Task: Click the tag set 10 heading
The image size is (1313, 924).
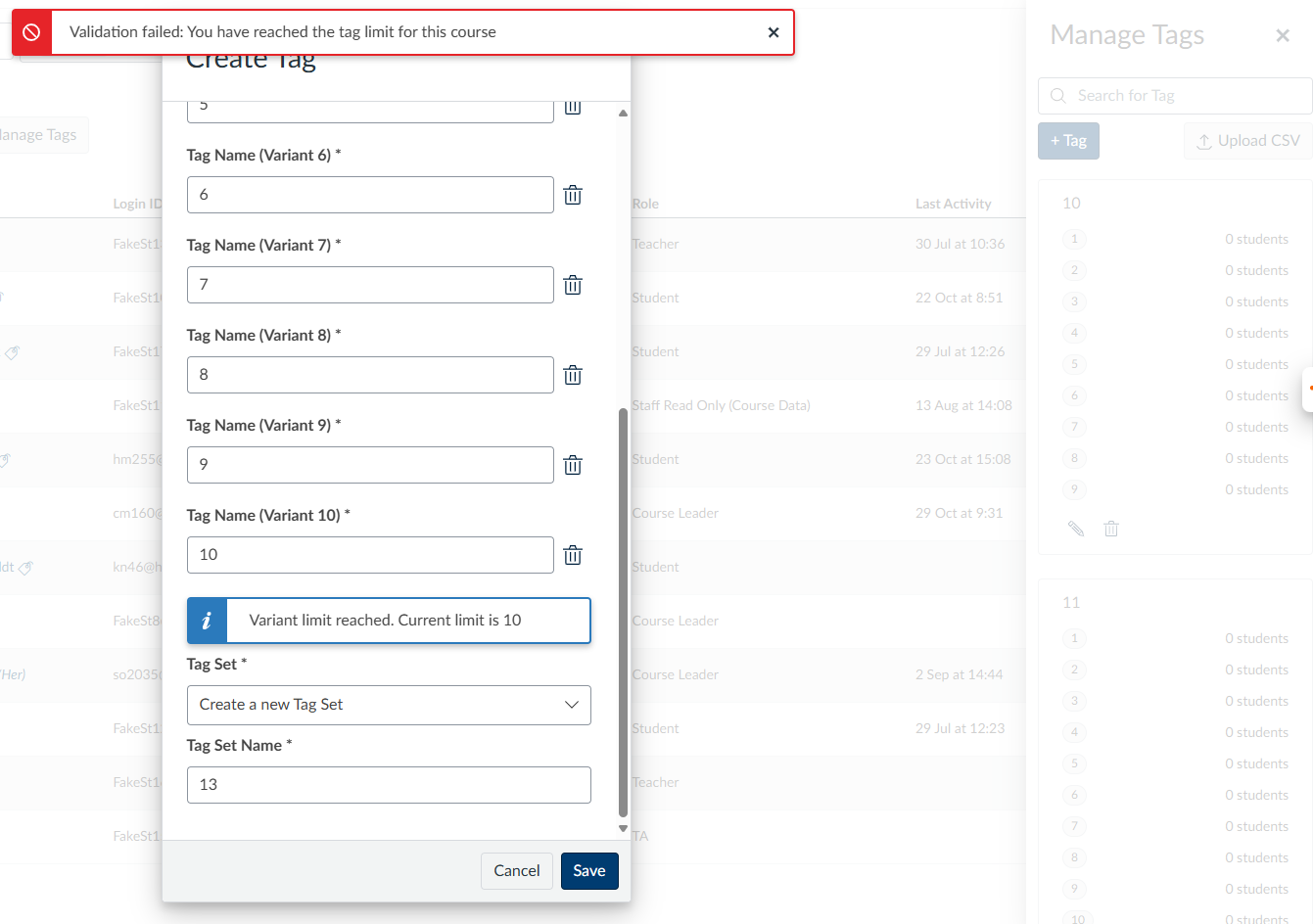Action: pos(1071,204)
